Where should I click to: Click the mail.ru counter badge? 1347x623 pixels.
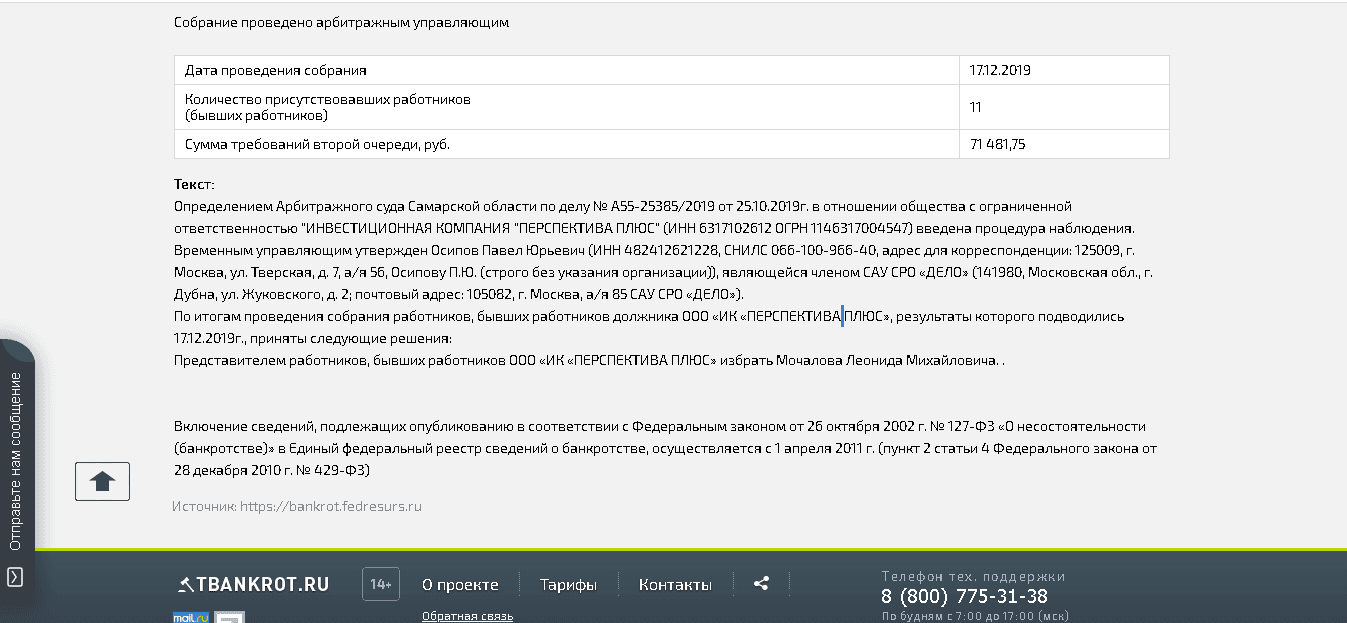[190, 617]
